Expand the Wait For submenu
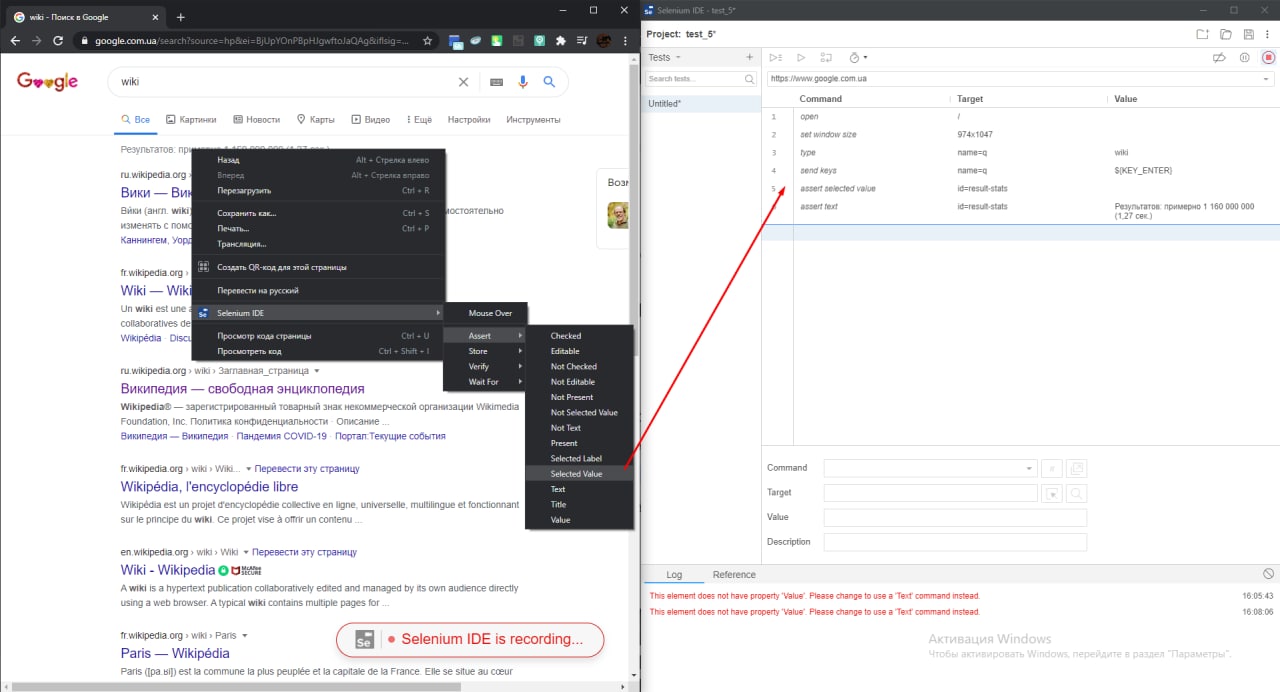1280x692 pixels. [x=485, y=382]
